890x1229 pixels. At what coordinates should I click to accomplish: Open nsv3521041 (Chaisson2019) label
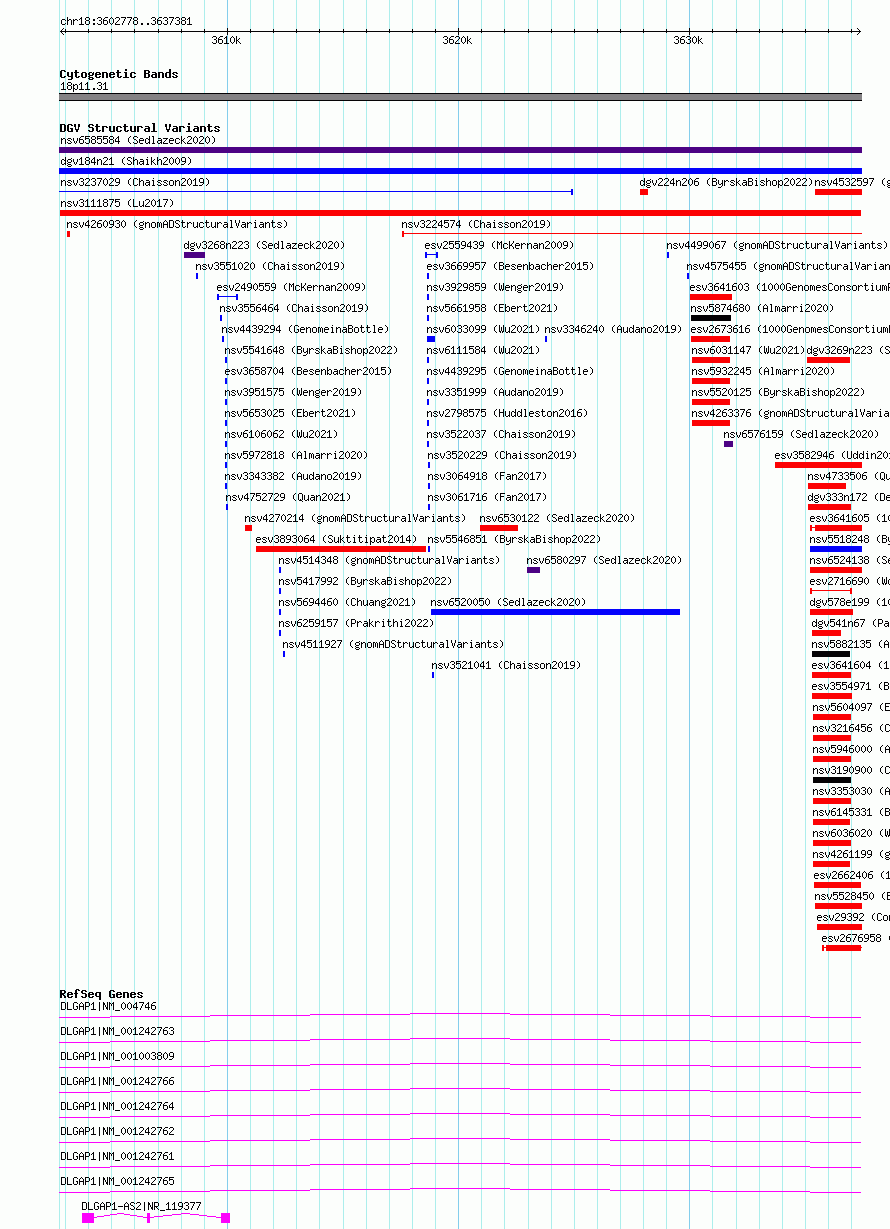(x=506, y=665)
